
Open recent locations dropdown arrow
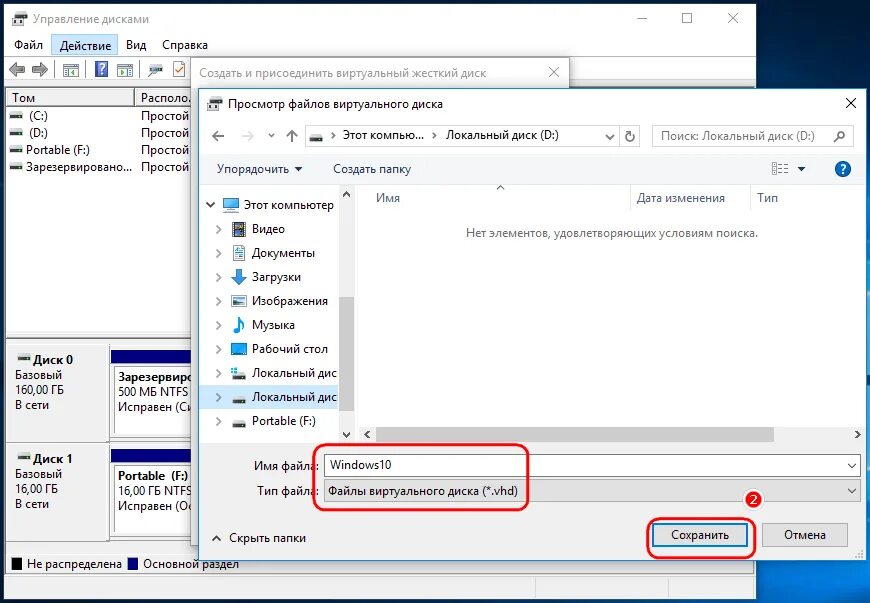271,136
